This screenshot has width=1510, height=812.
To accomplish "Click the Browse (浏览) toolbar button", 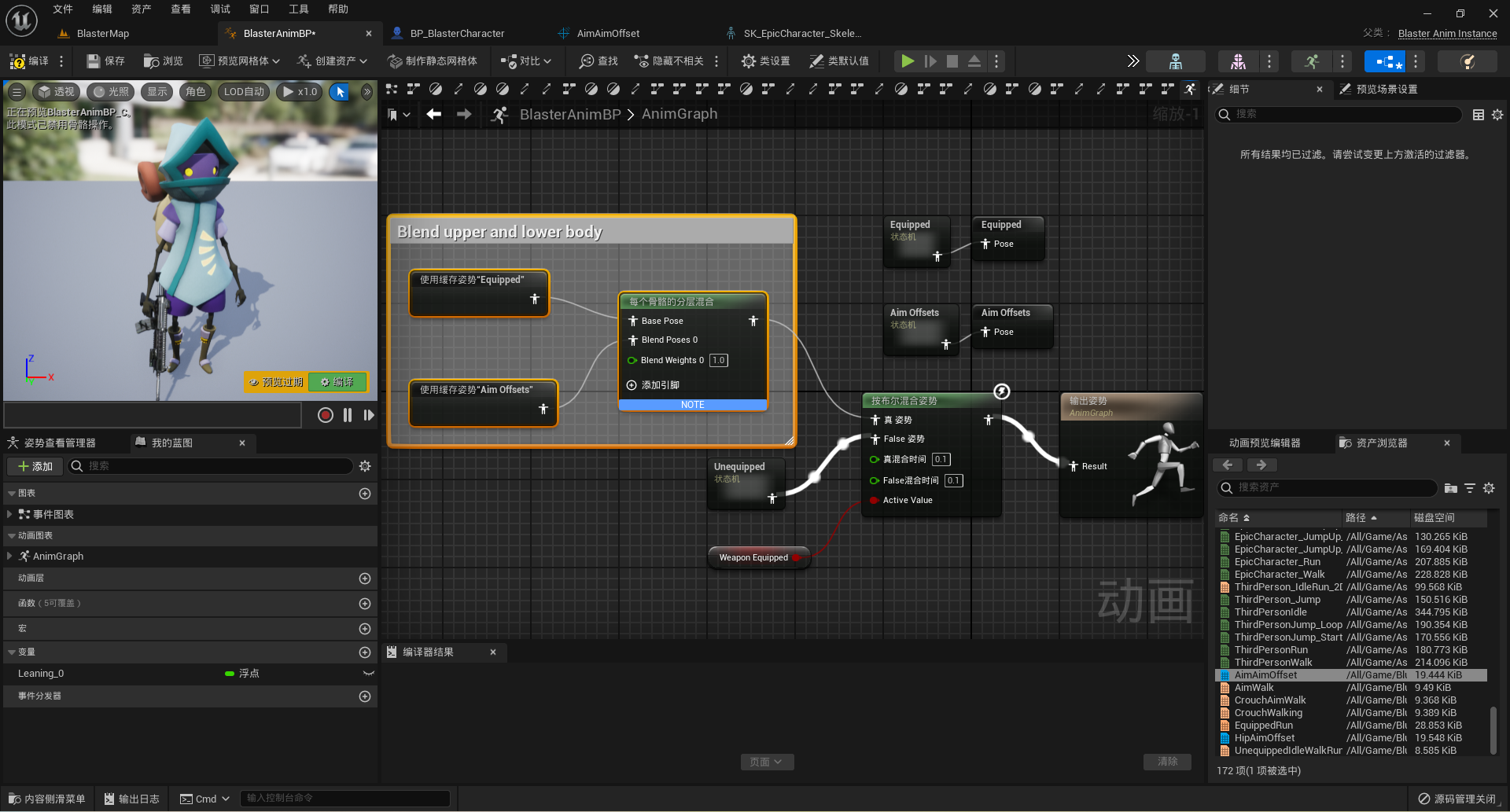I will (x=163, y=61).
